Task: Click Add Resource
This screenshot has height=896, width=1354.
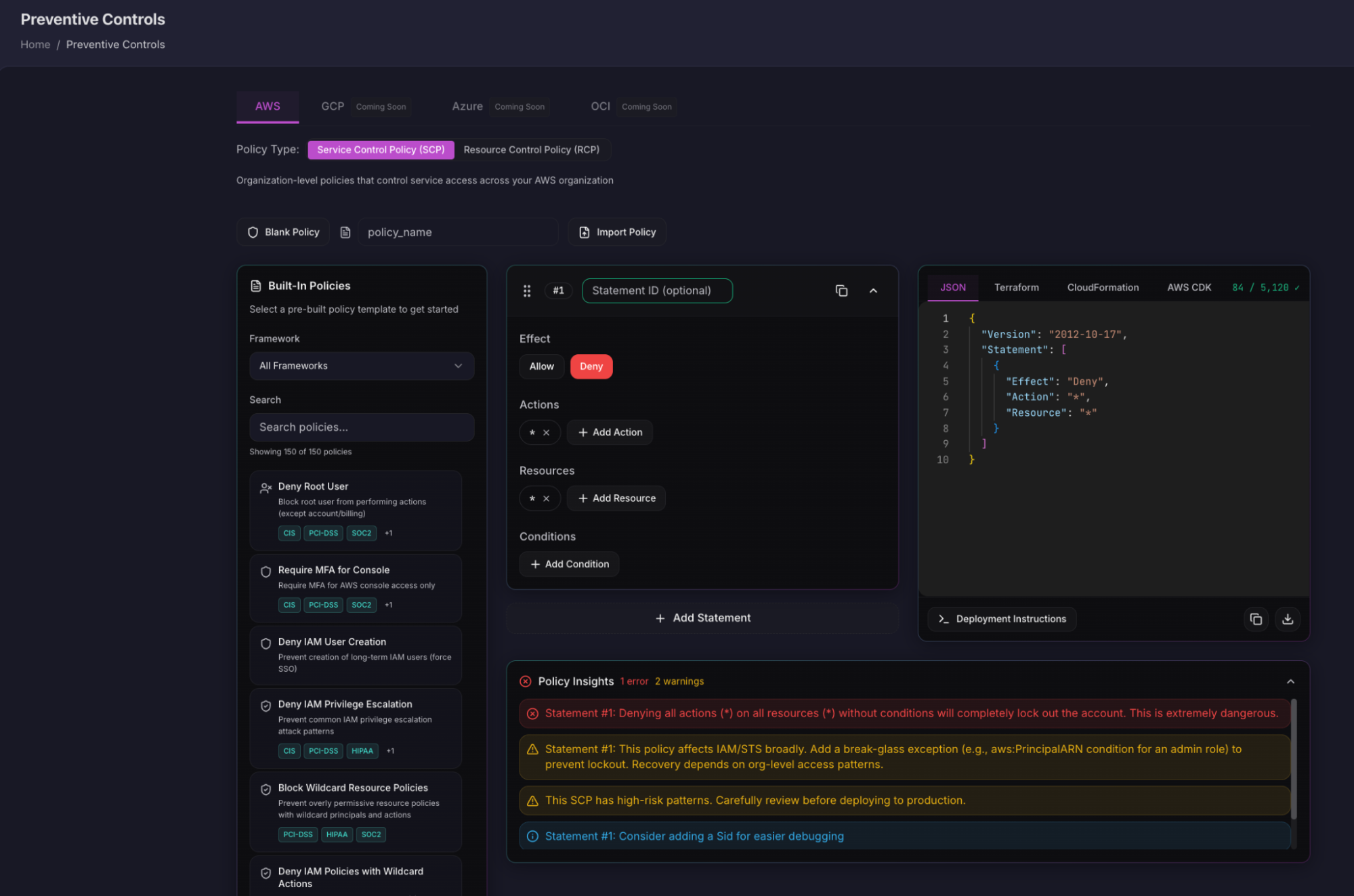Action: pos(616,498)
